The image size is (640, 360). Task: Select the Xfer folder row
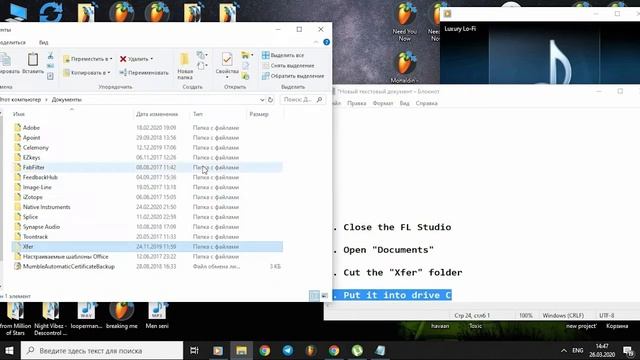(147, 247)
